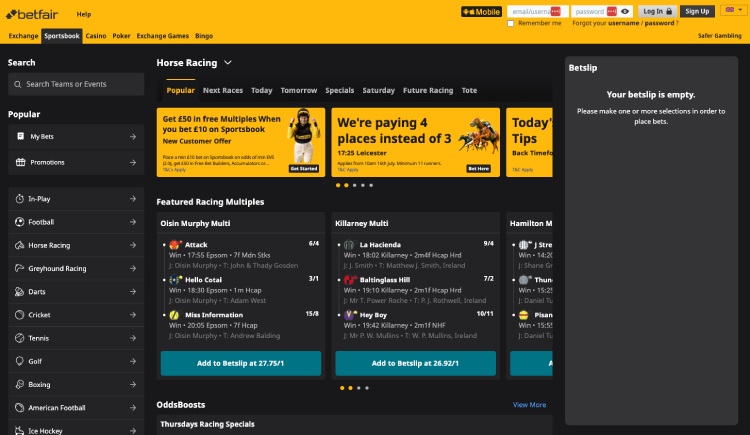Toggle password visibility eye icon
This screenshot has width=750, height=435.
(x=625, y=11)
